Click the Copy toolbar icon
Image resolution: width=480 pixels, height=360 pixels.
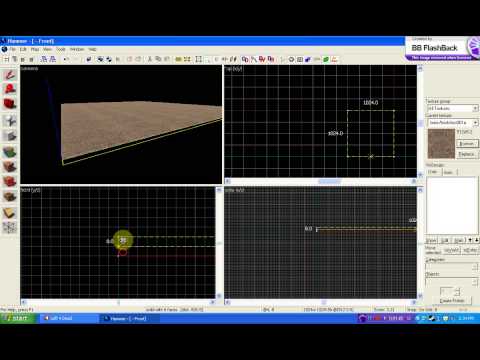[158, 59]
